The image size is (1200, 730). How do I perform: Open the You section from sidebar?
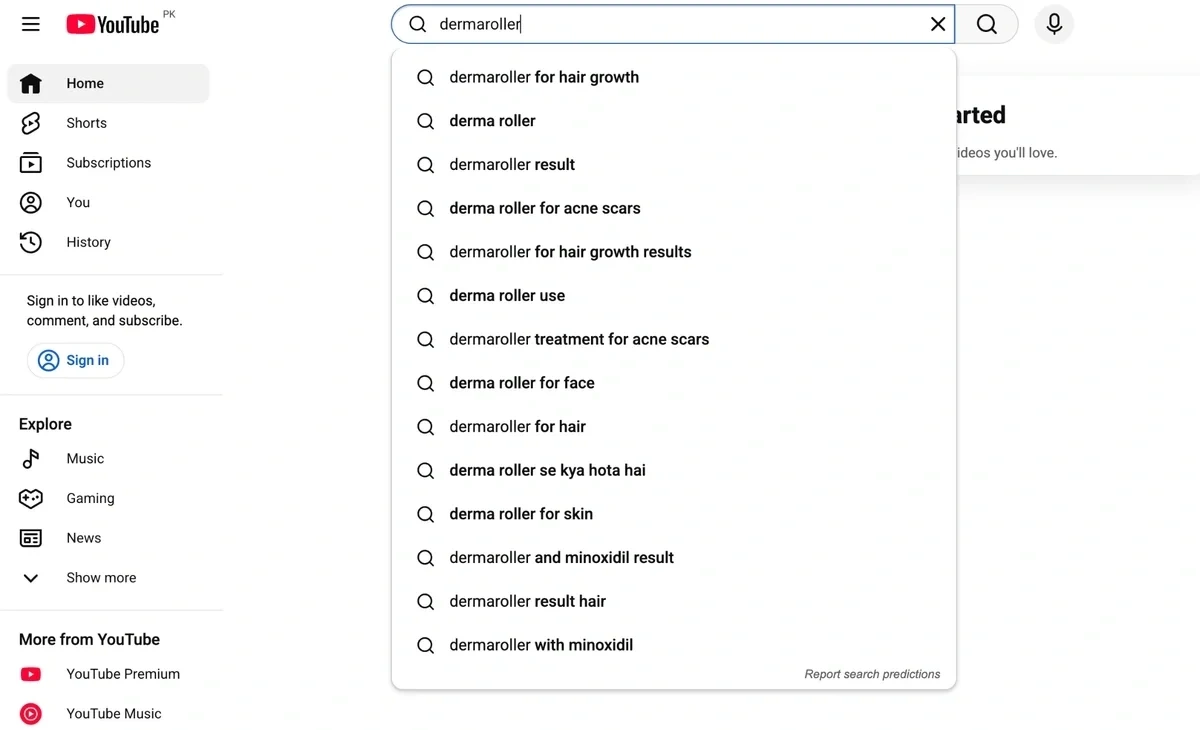30,202
